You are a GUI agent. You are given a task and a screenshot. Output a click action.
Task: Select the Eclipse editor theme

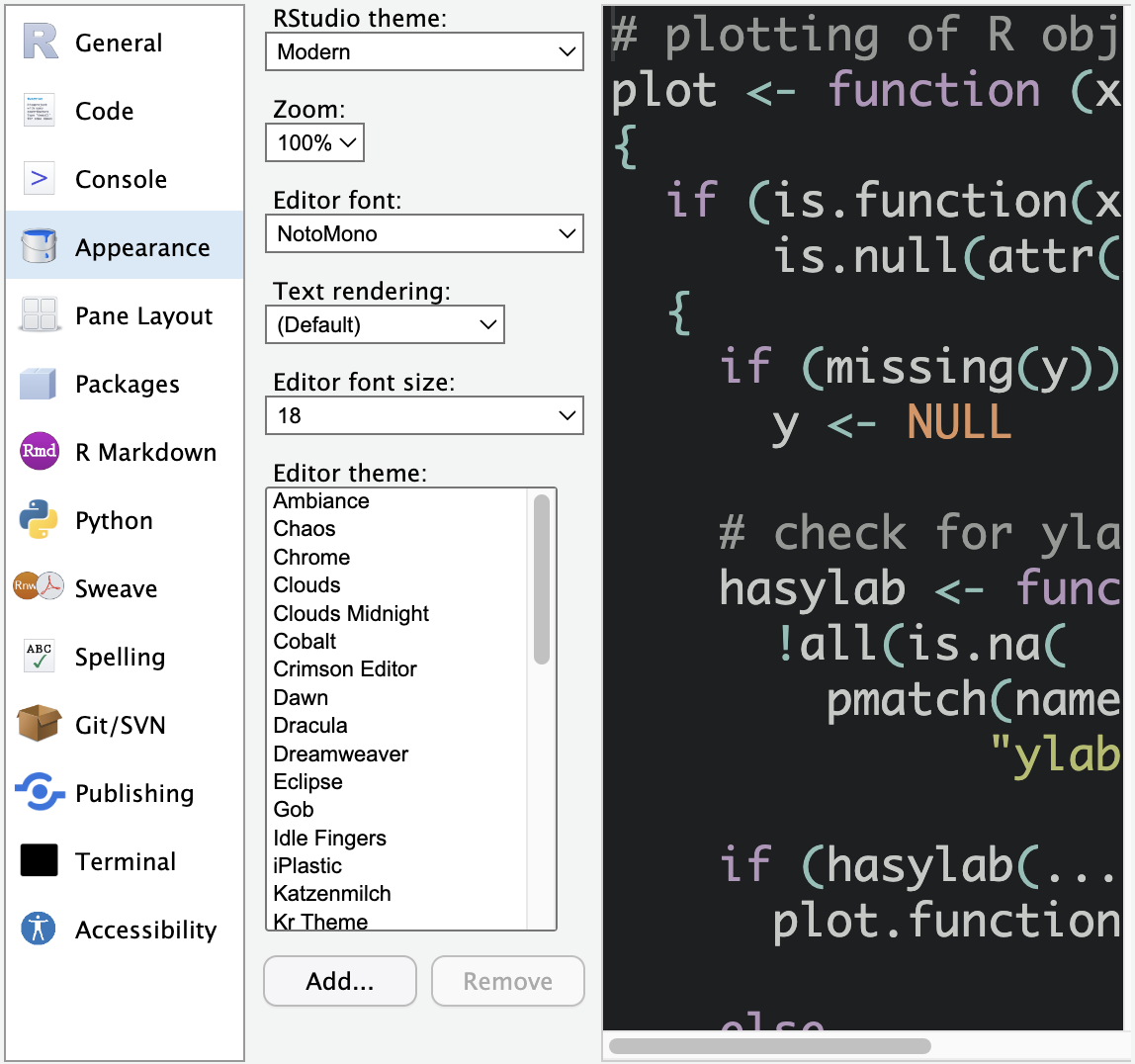[x=308, y=782]
